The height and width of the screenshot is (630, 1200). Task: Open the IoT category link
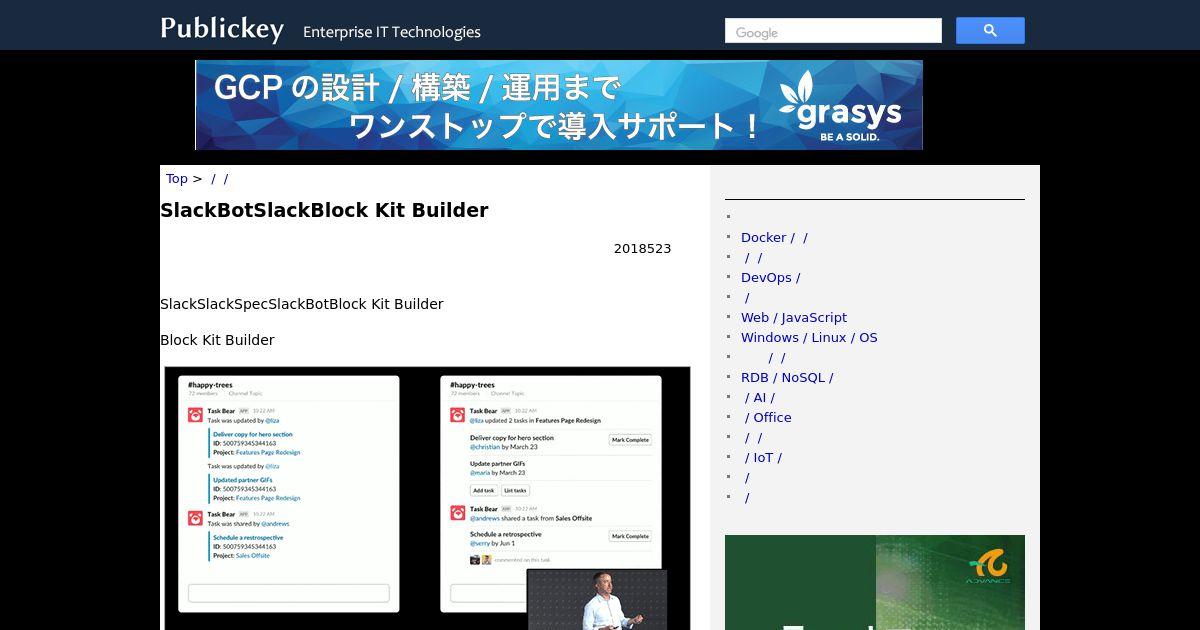tap(764, 458)
